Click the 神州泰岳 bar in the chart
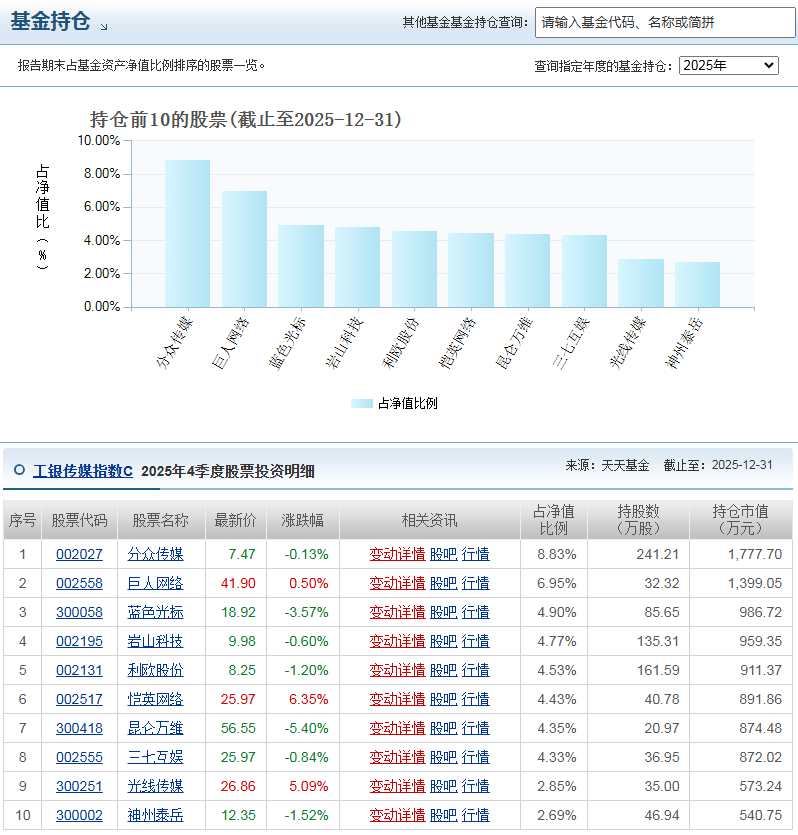This screenshot has height=835, width=798. tap(697, 284)
